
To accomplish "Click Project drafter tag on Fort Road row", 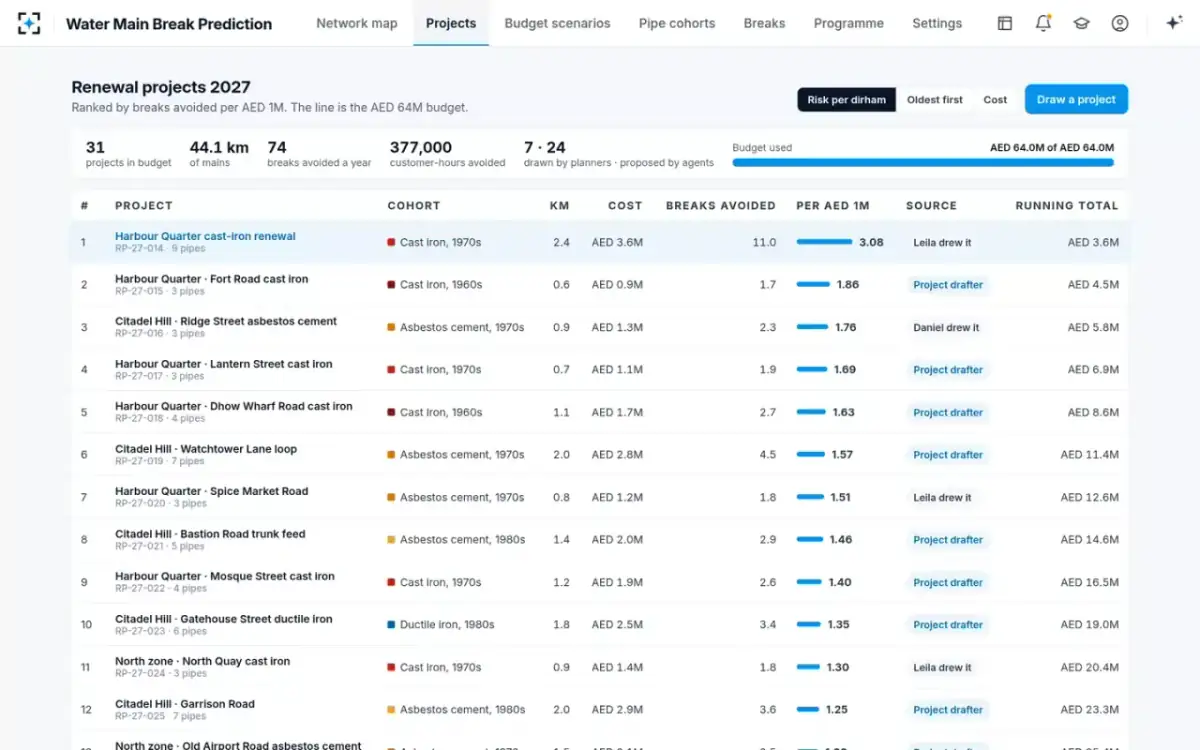I will point(948,285).
